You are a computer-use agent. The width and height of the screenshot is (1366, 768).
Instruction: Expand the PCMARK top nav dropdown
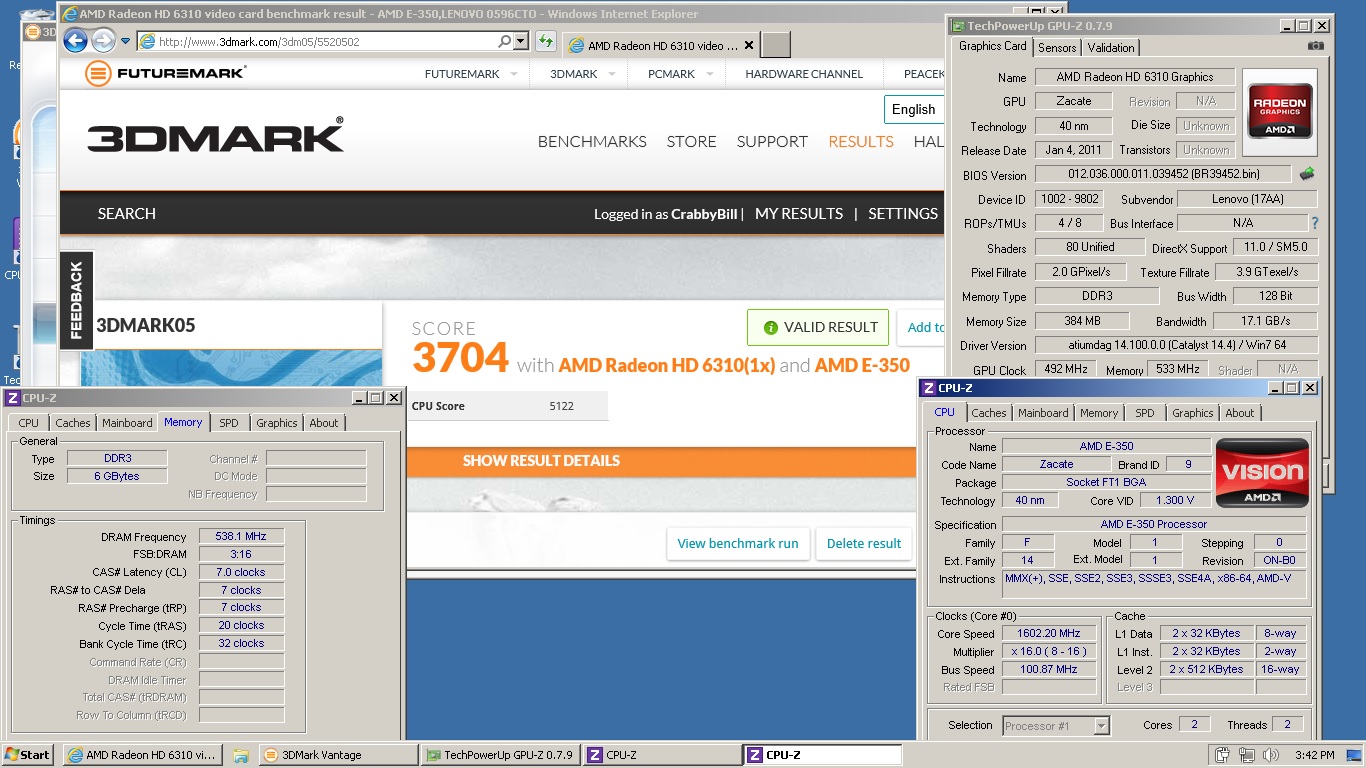click(709, 74)
